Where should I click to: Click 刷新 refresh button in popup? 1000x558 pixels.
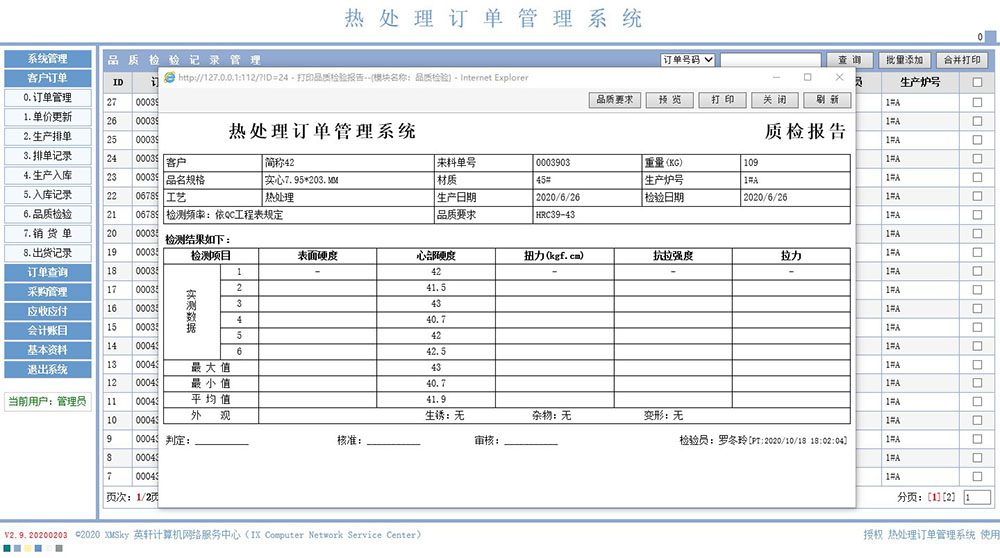pyautogui.click(x=827, y=99)
